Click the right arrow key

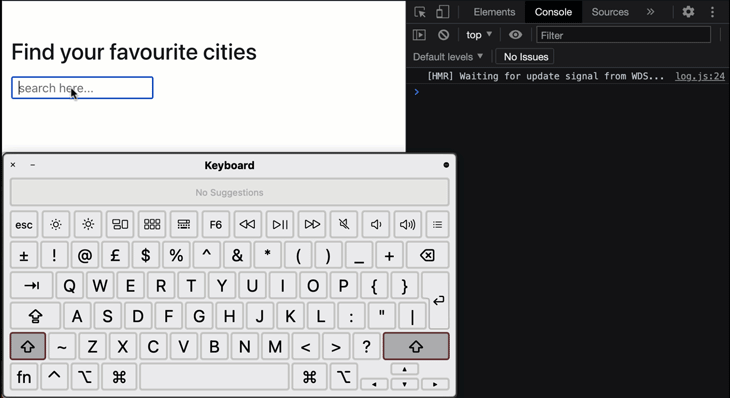click(x=435, y=384)
